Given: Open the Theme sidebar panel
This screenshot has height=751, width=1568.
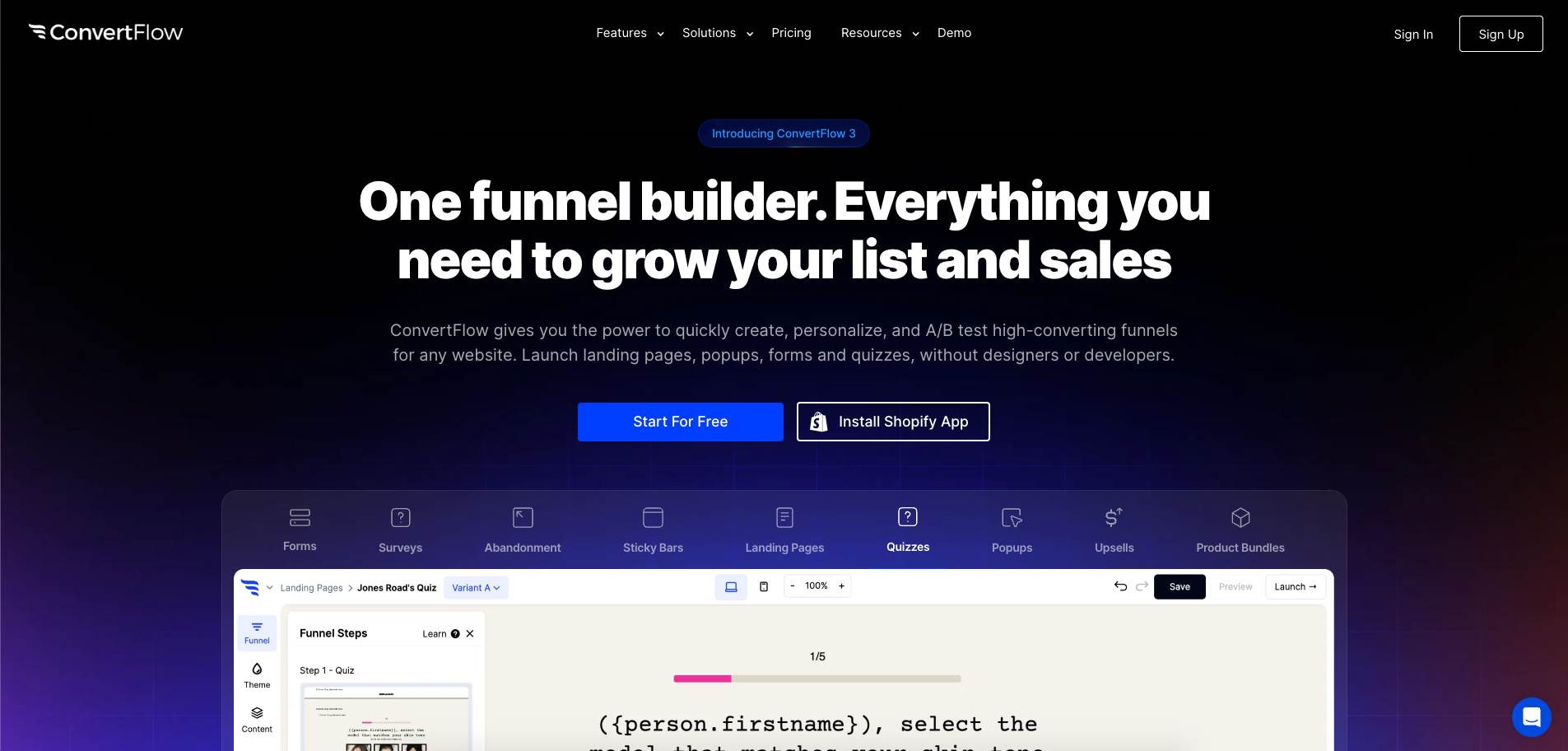Looking at the screenshot, I should pyautogui.click(x=257, y=676).
